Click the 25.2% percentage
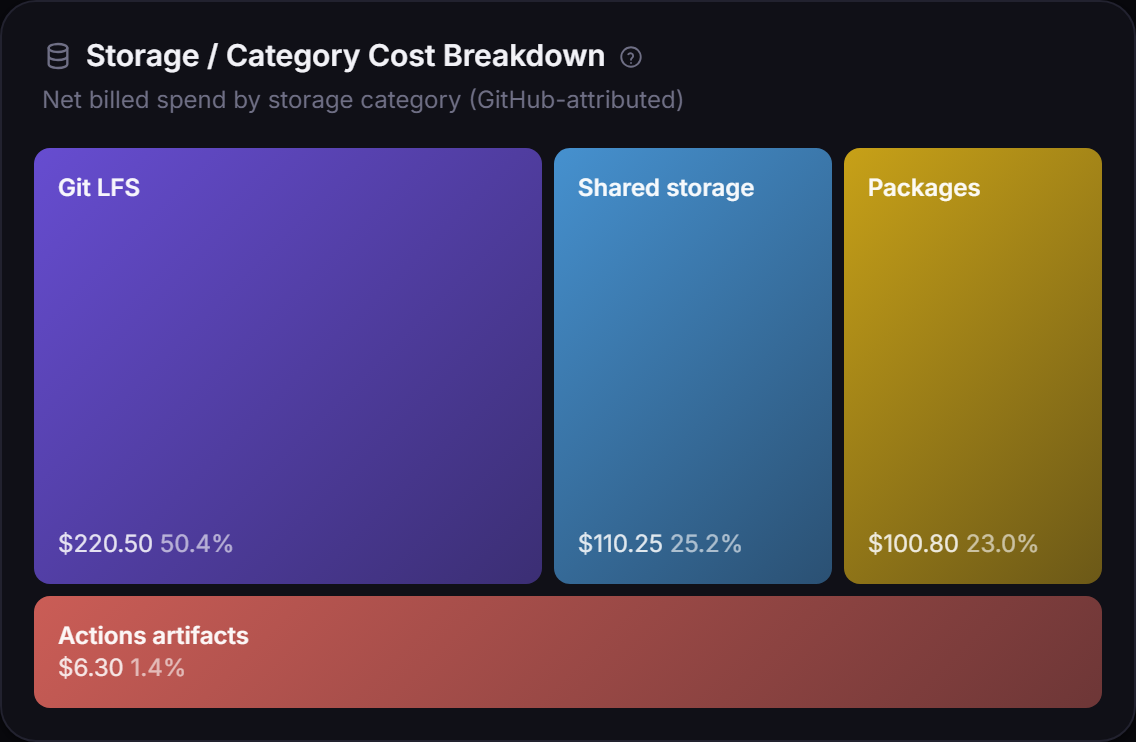1136x742 pixels. tap(706, 543)
